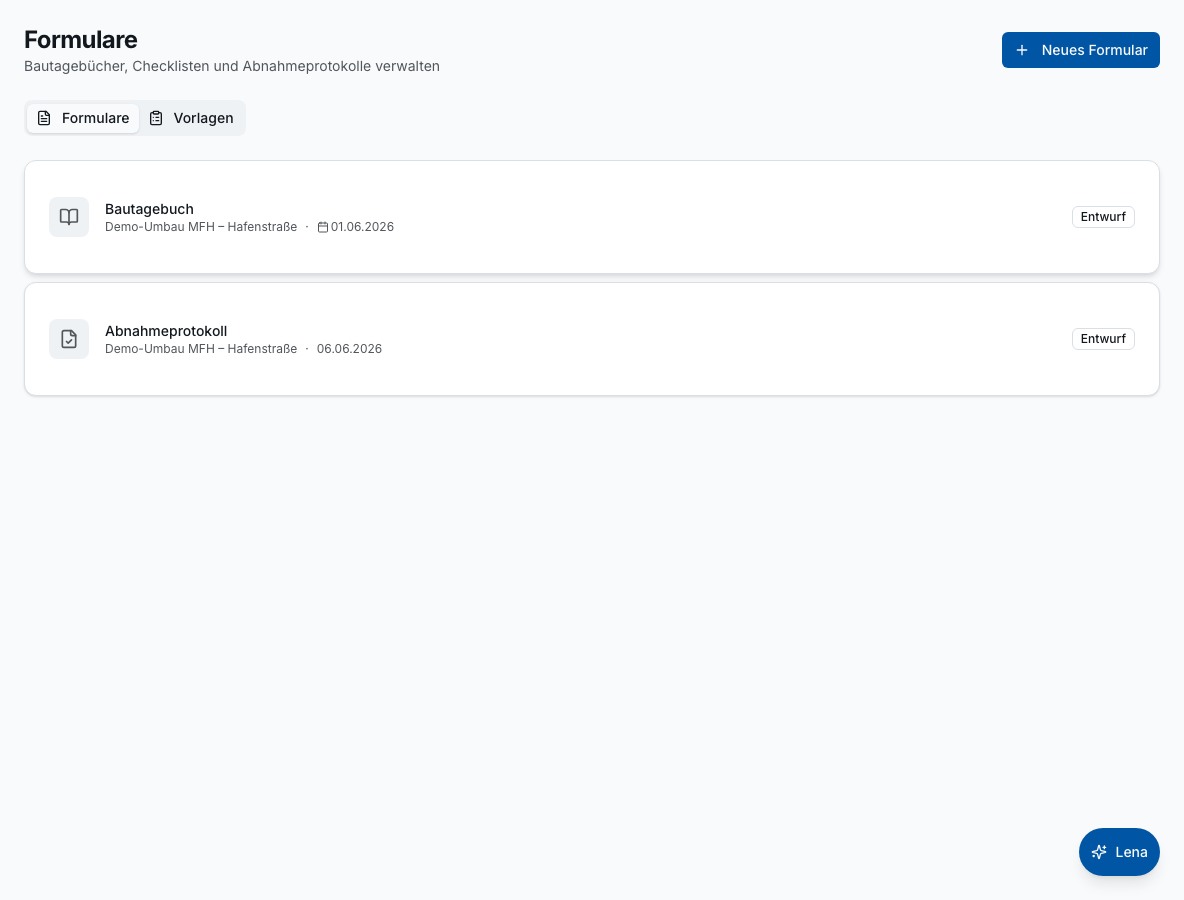Click the Formulare page heading
1184x900 pixels.
click(x=81, y=39)
